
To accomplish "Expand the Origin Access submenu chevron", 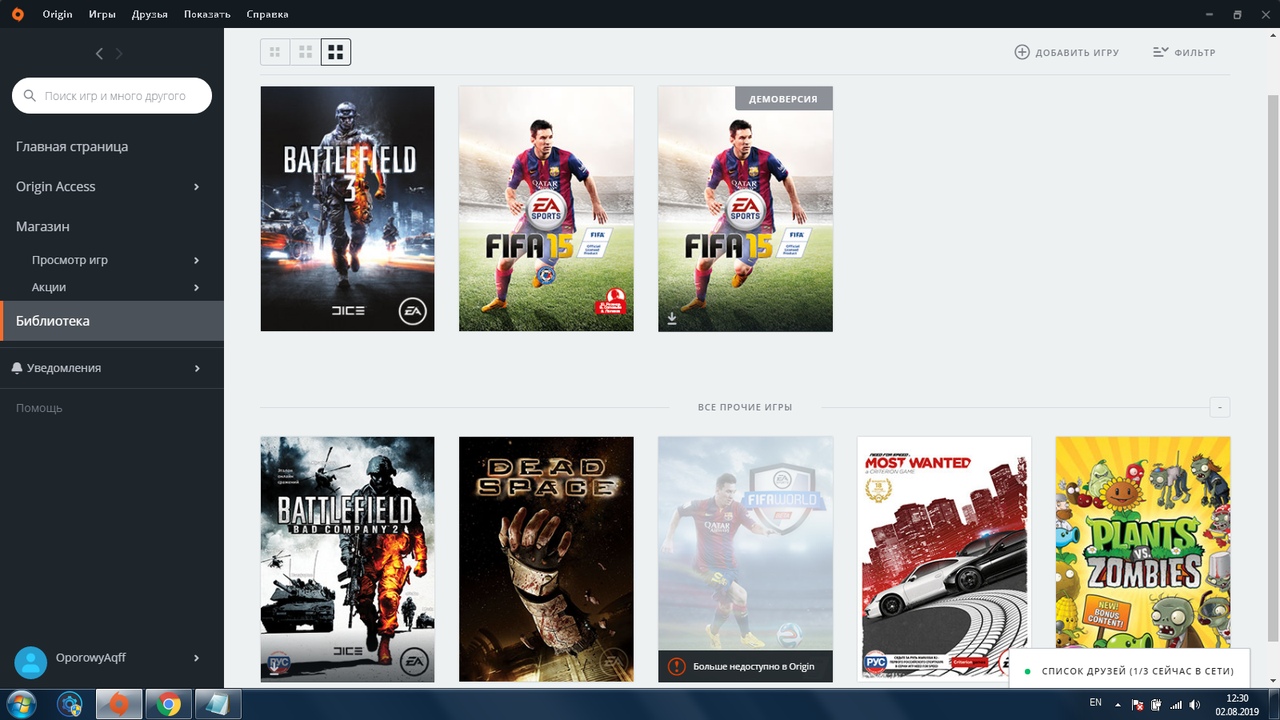I will click(x=196, y=187).
